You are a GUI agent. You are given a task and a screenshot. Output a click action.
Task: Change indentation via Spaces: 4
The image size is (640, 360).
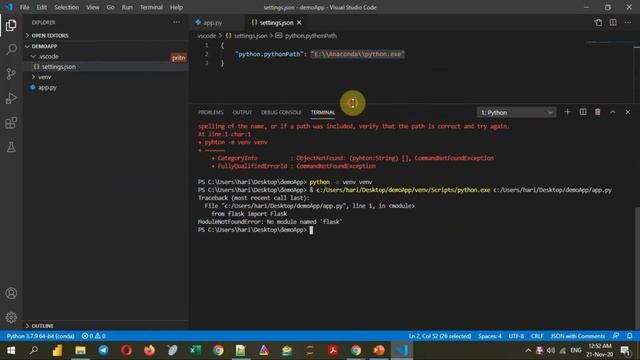[489, 336]
